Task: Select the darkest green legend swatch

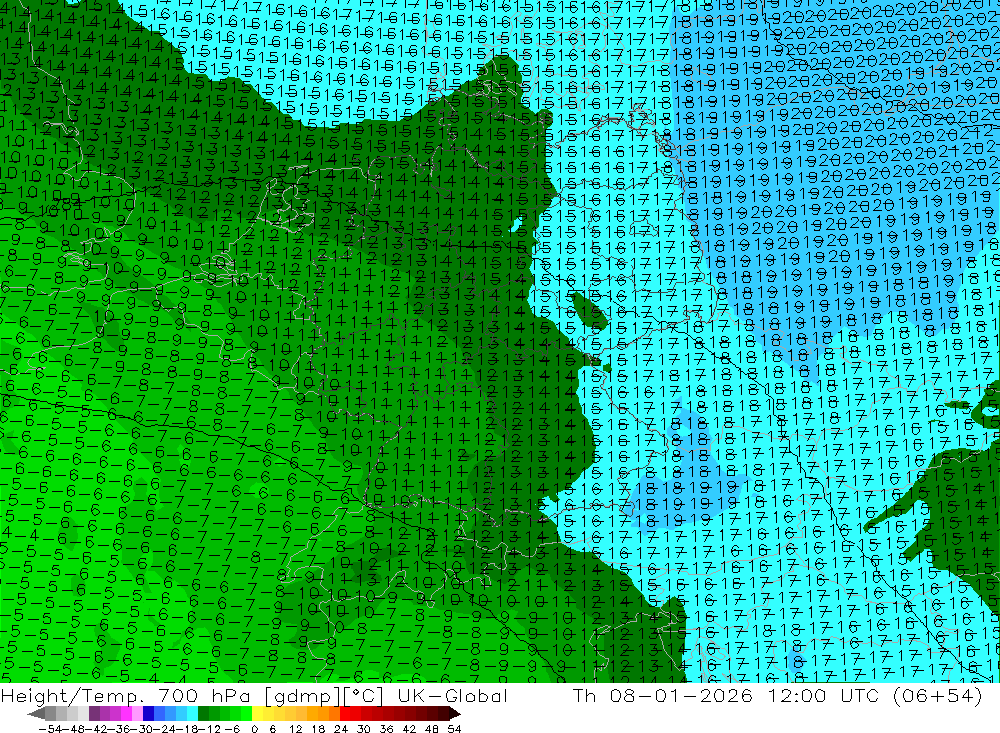Action: [x=203, y=713]
